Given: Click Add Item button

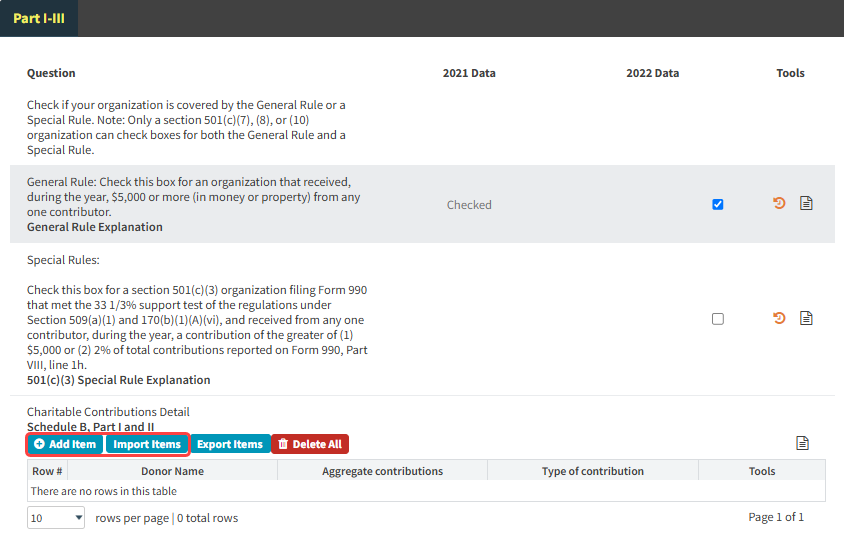Looking at the screenshot, I should click(x=64, y=444).
